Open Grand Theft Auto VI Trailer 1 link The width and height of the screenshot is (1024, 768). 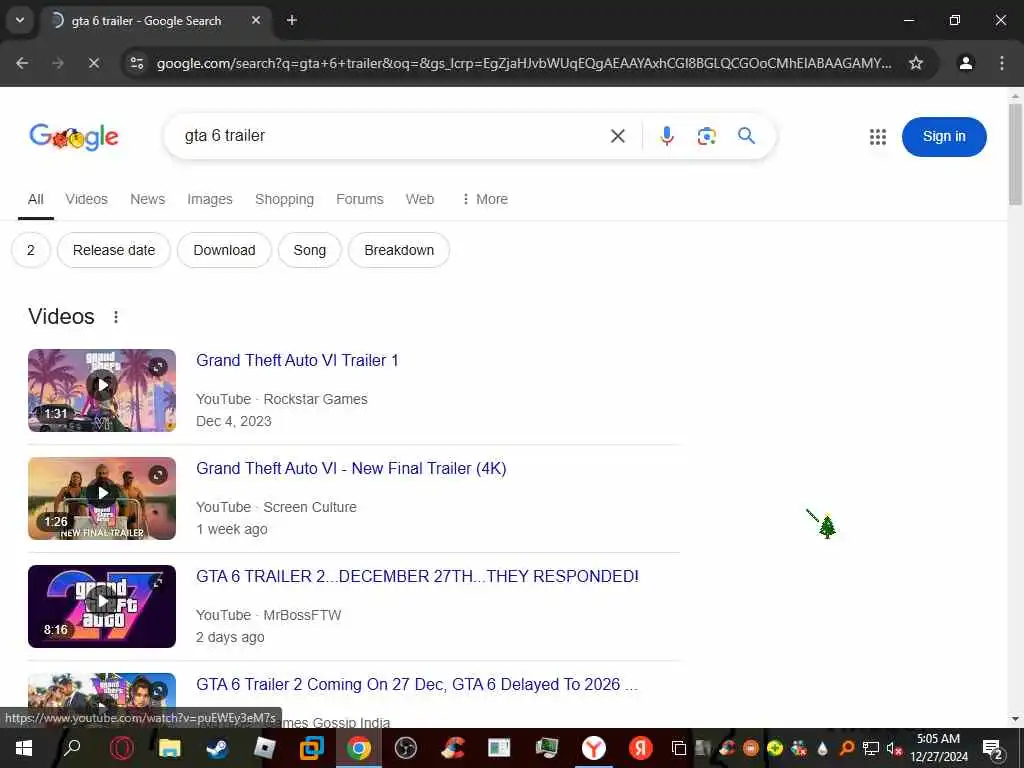(x=297, y=360)
